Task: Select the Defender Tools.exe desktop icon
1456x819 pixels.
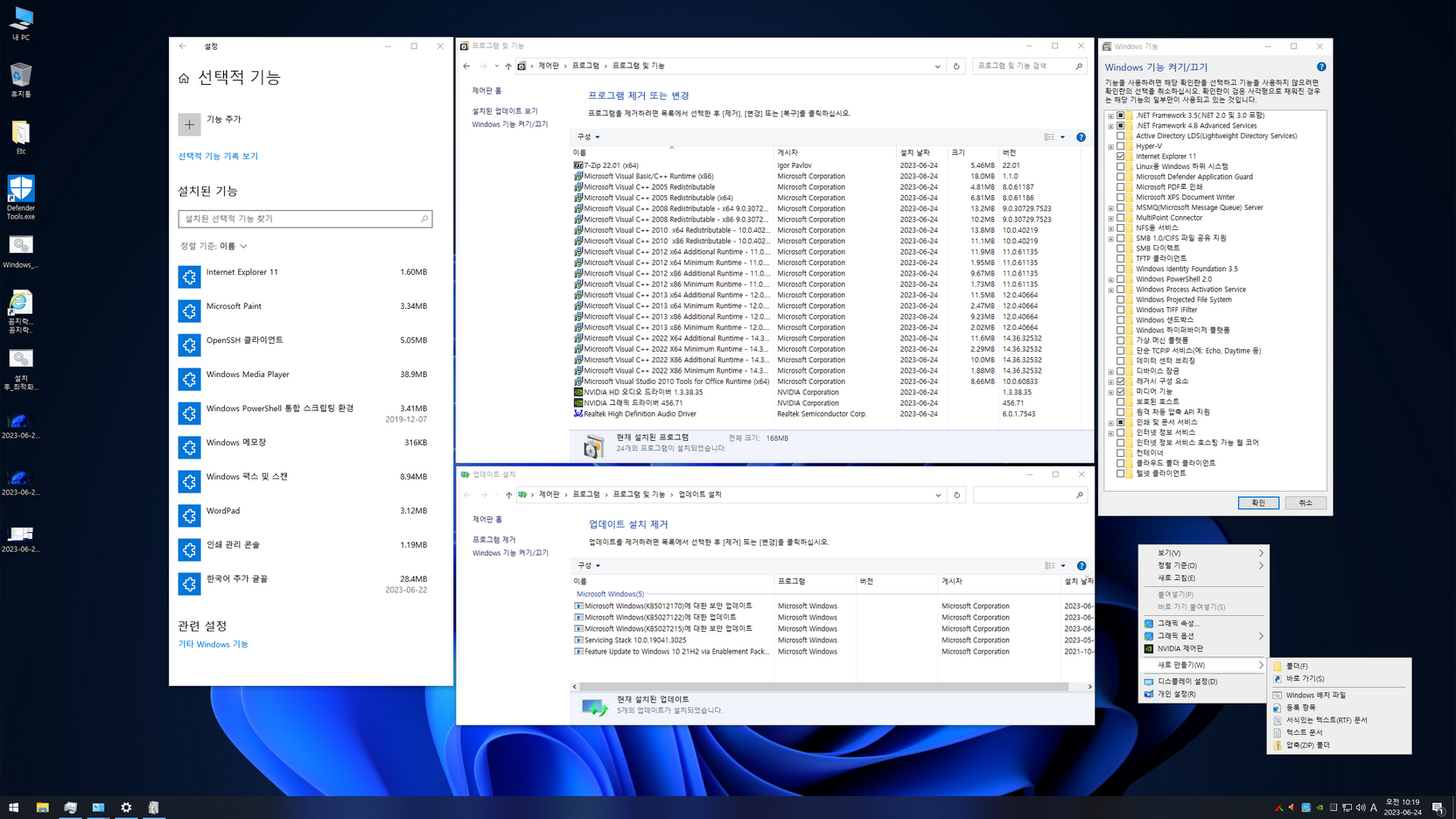Action: tap(21, 198)
